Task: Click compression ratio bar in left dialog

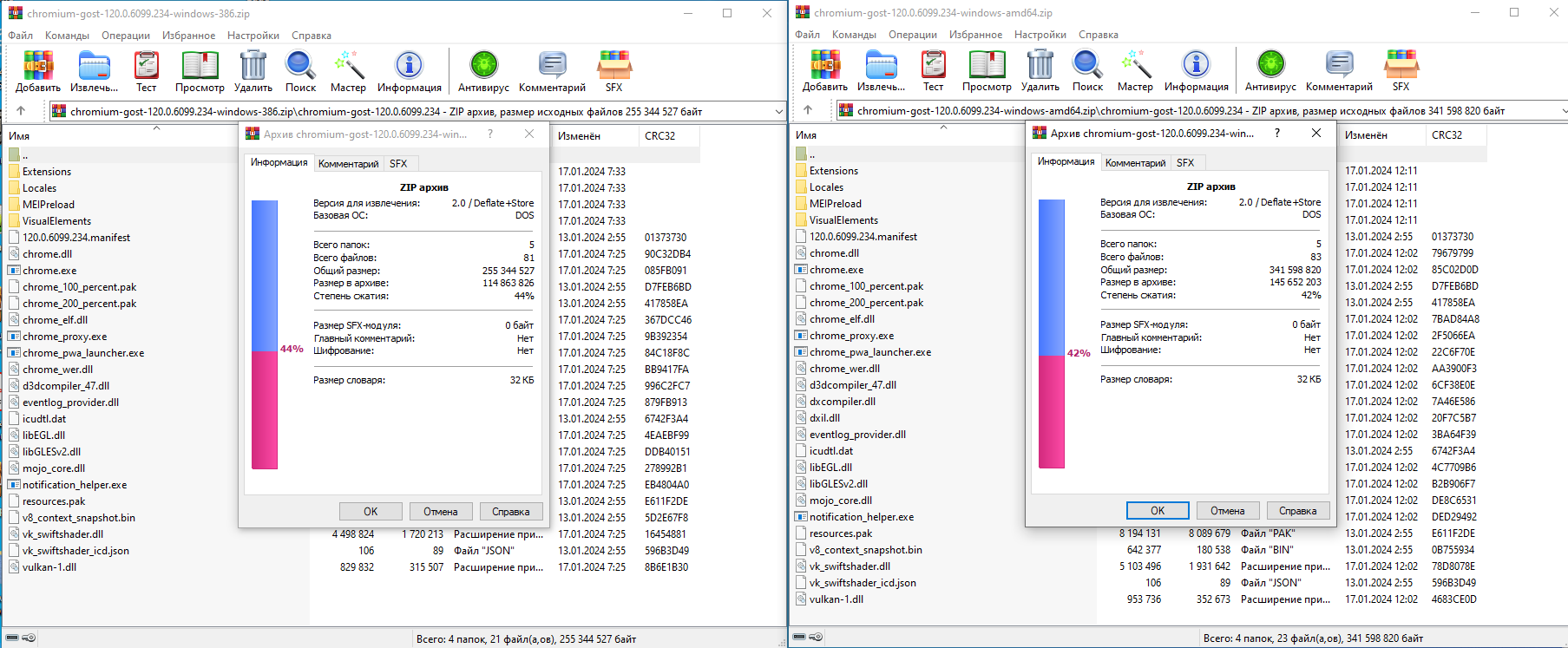Action: coord(265,335)
